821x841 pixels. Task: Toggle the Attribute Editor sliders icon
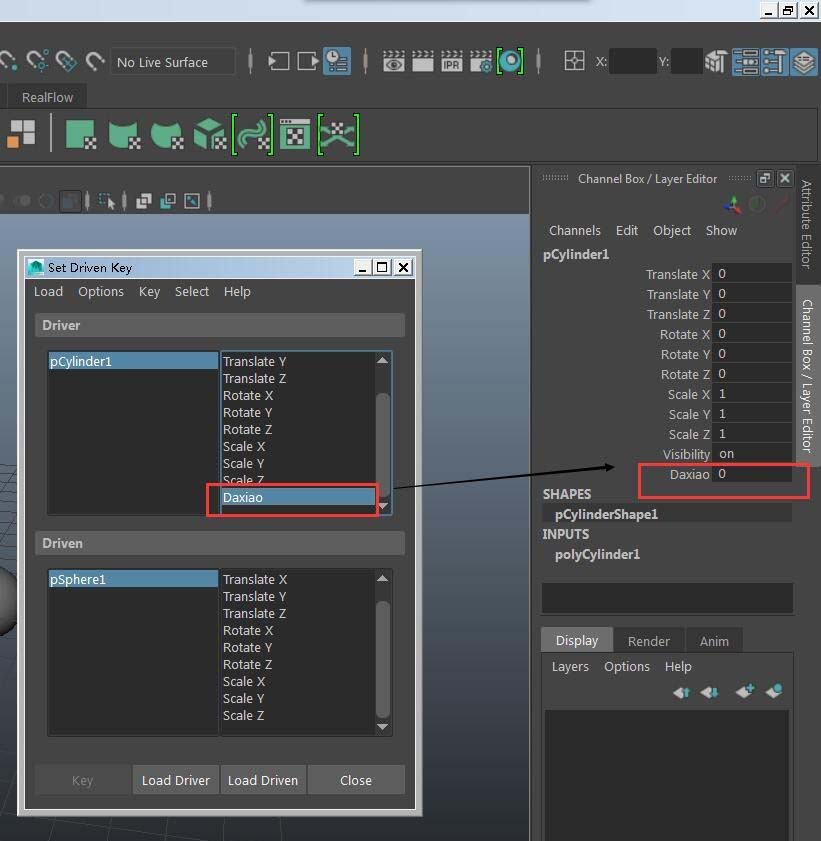click(x=745, y=61)
